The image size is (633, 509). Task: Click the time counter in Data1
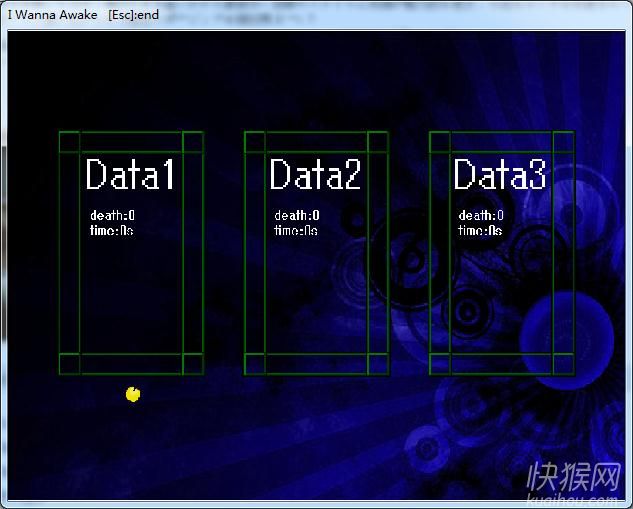point(111,231)
